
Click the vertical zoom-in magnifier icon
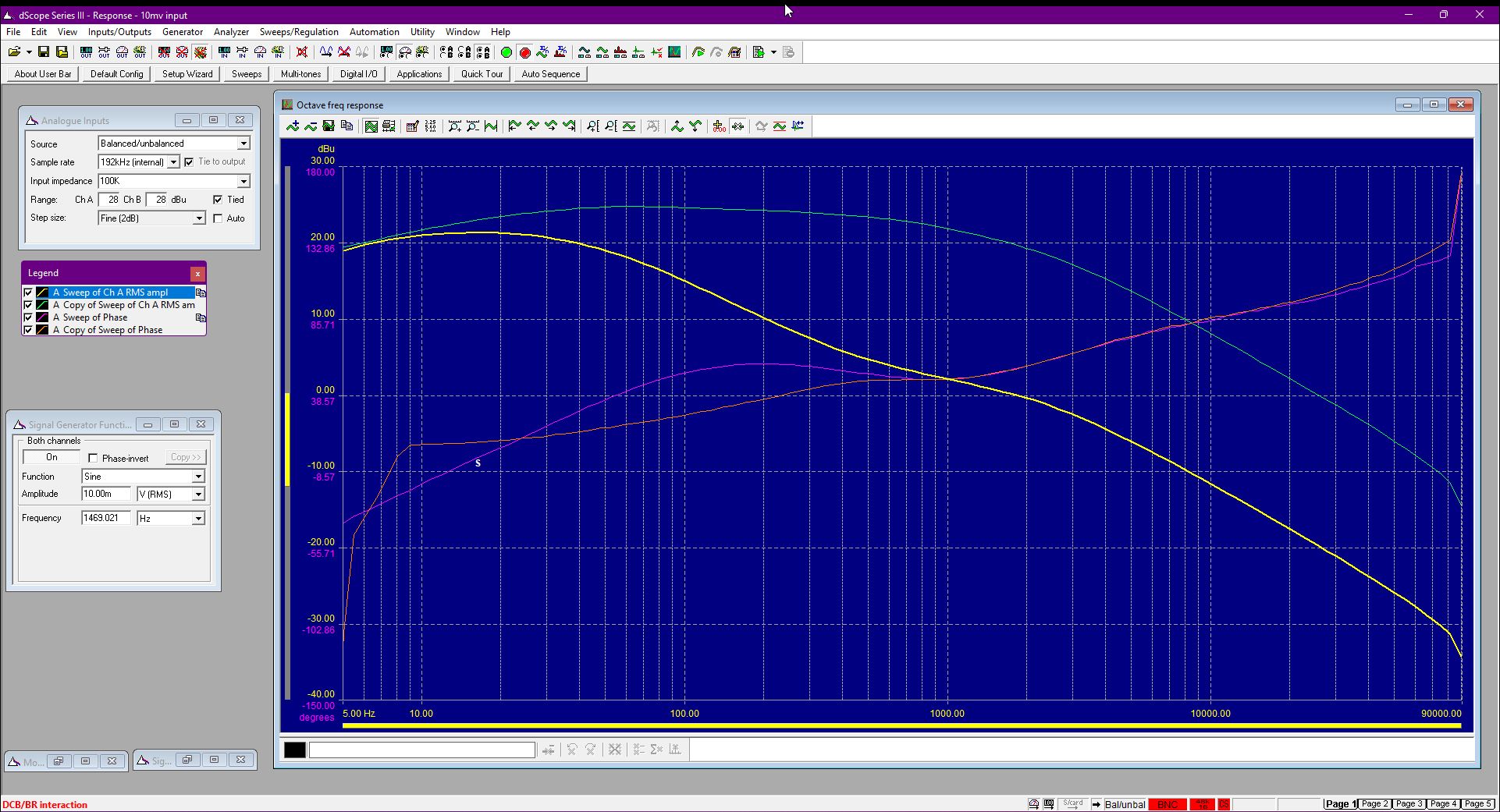click(x=592, y=126)
